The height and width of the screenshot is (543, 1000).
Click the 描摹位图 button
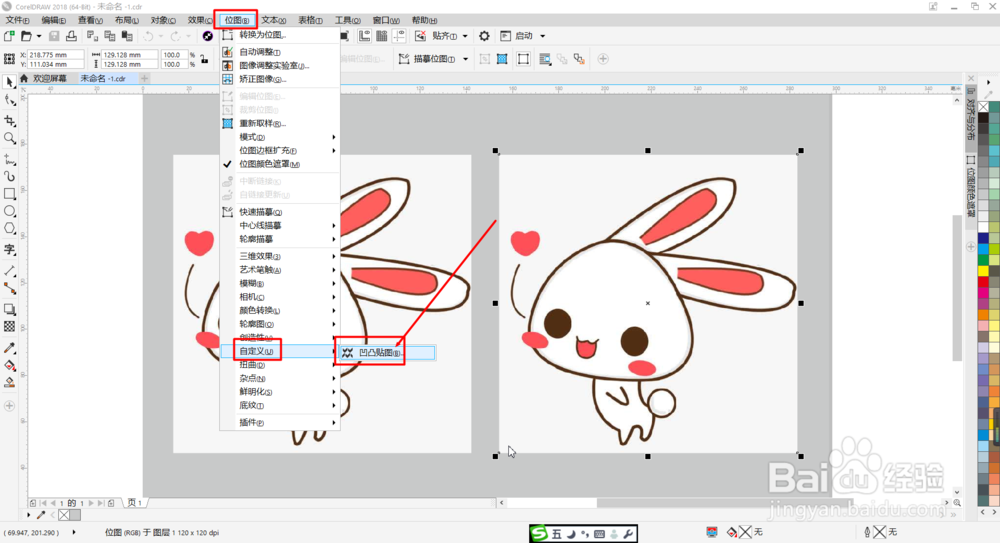[427, 59]
